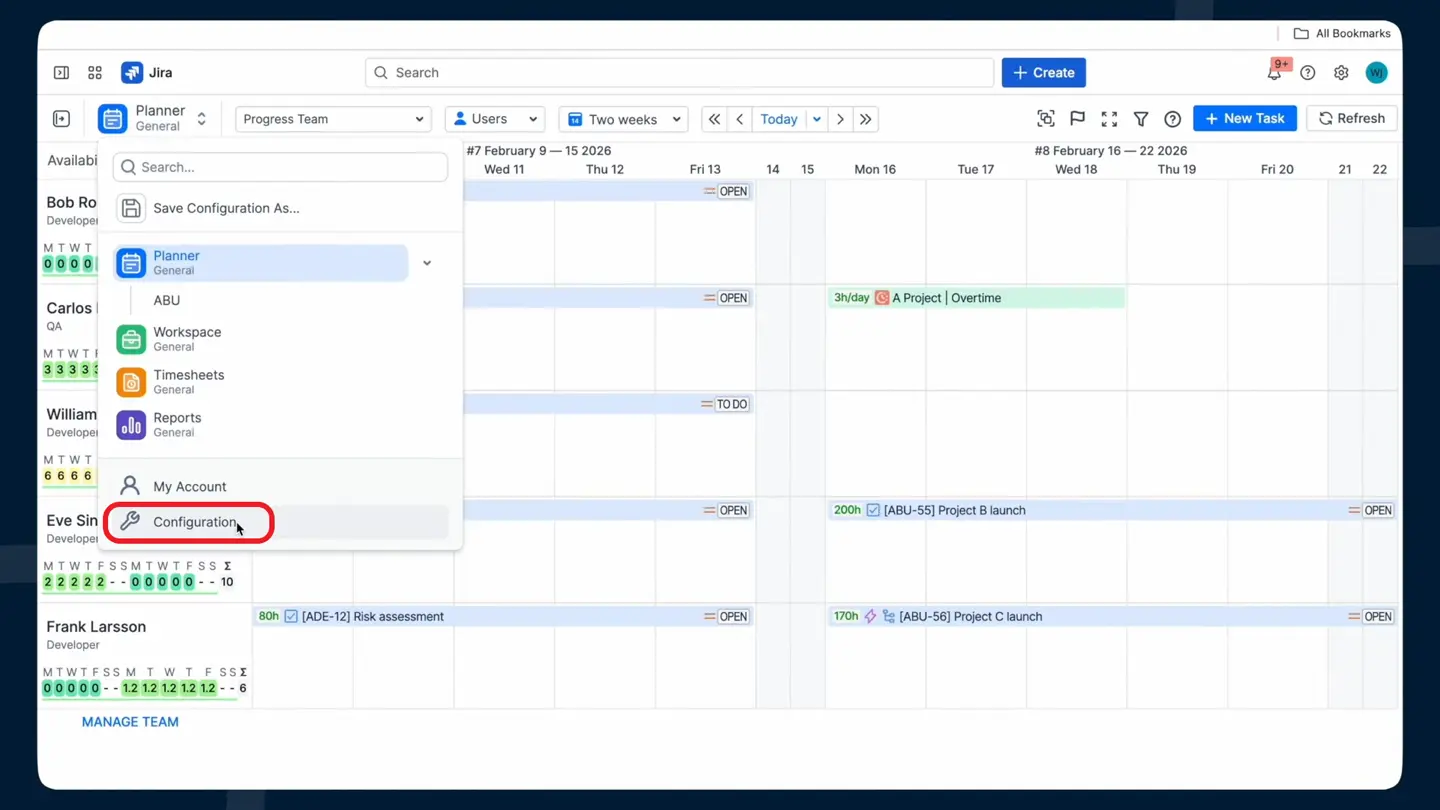Click the TO DO status badge
Viewport: 1440px width, 810px height.
pyautogui.click(x=732, y=404)
